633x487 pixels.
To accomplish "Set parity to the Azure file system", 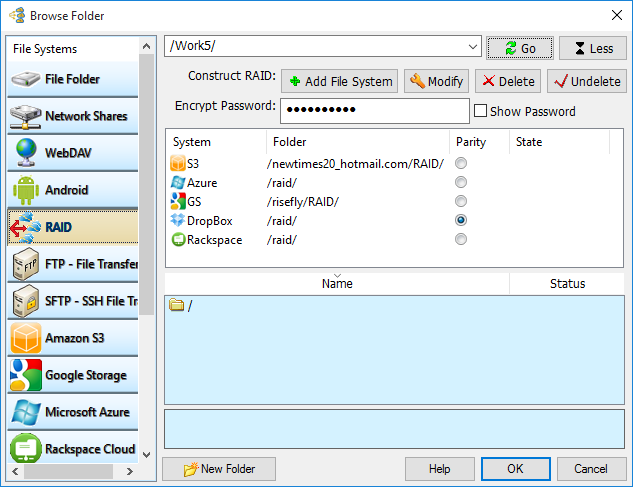I will [x=461, y=182].
